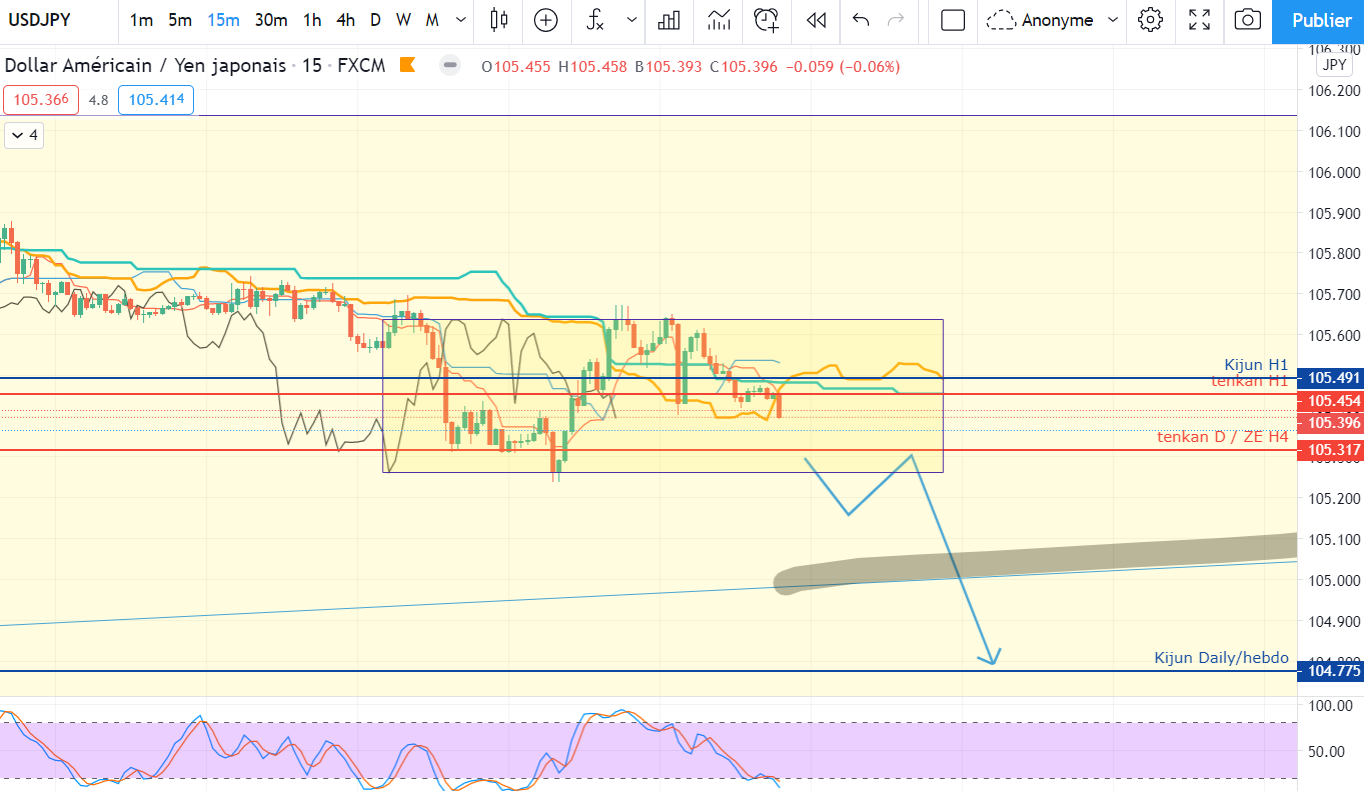Click the orange flag beside FXCM

408,66
